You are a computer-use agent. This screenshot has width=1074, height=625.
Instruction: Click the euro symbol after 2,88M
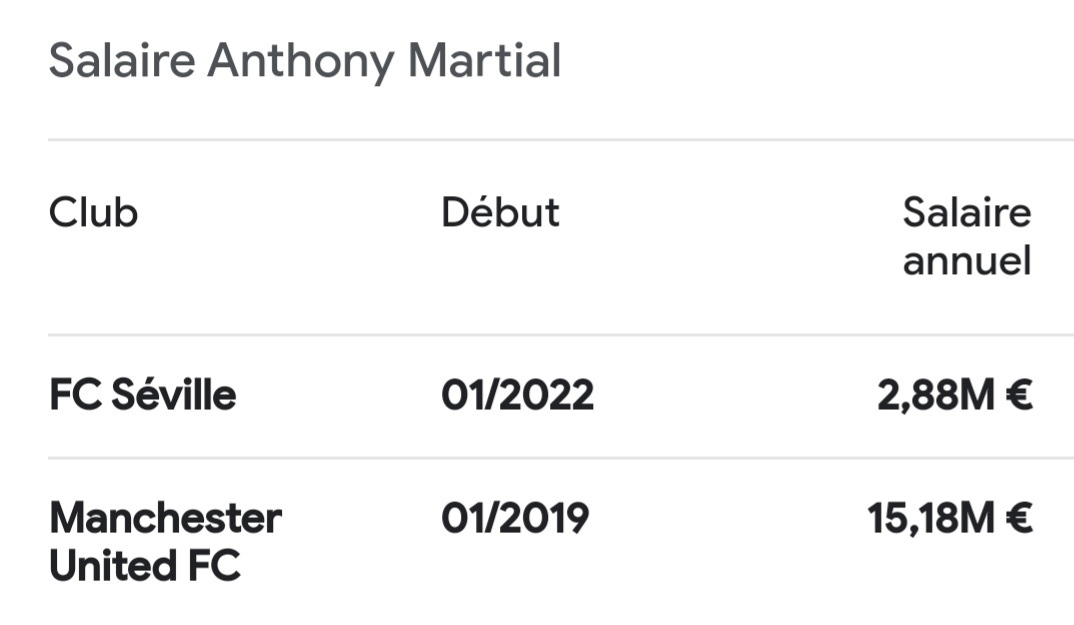[x=1019, y=395]
